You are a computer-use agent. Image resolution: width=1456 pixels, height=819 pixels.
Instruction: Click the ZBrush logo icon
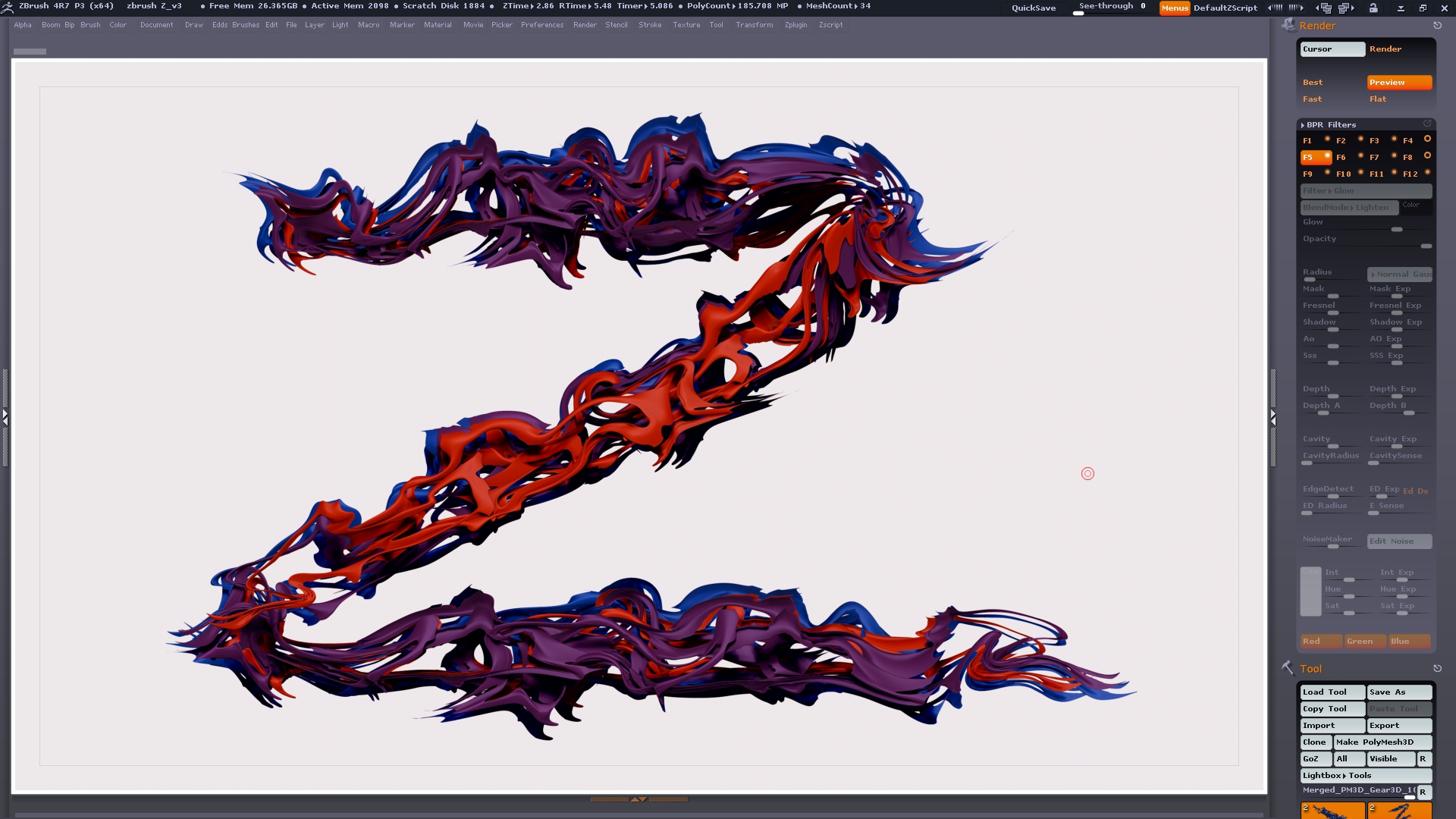coord(8,7)
